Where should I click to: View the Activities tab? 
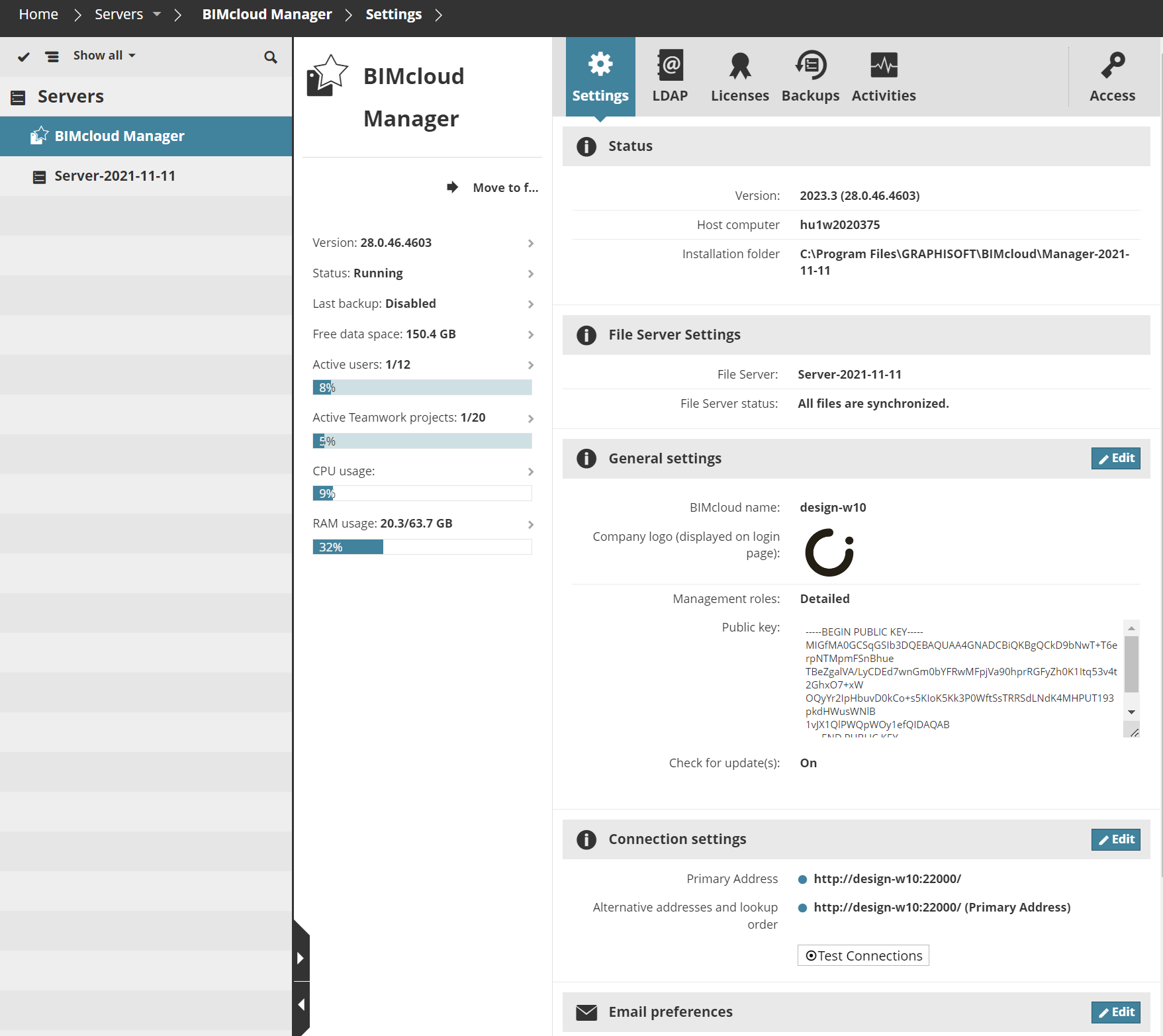pyautogui.click(x=884, y=77)
